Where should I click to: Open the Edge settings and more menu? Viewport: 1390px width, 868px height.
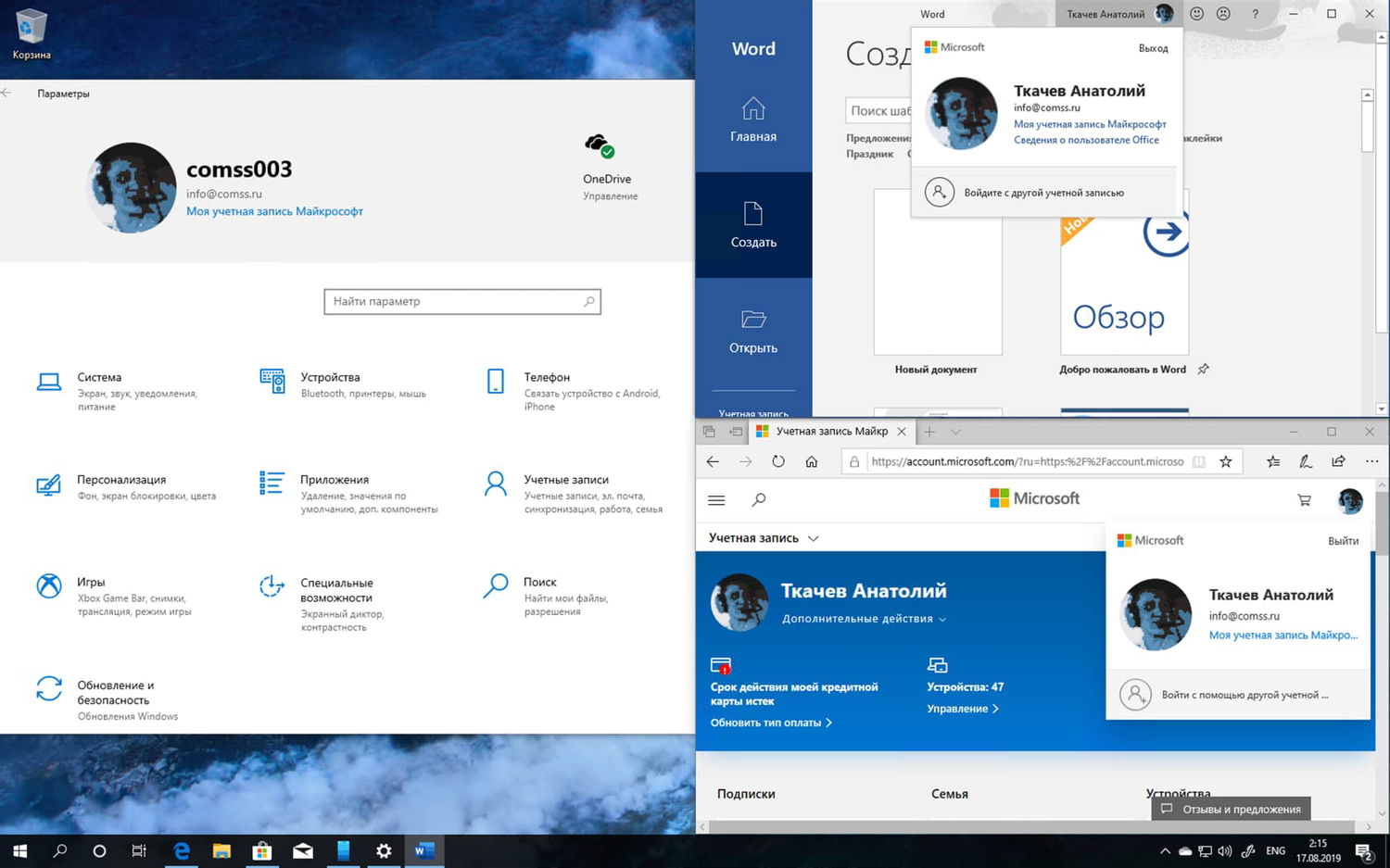click(x=1371, y=461)
